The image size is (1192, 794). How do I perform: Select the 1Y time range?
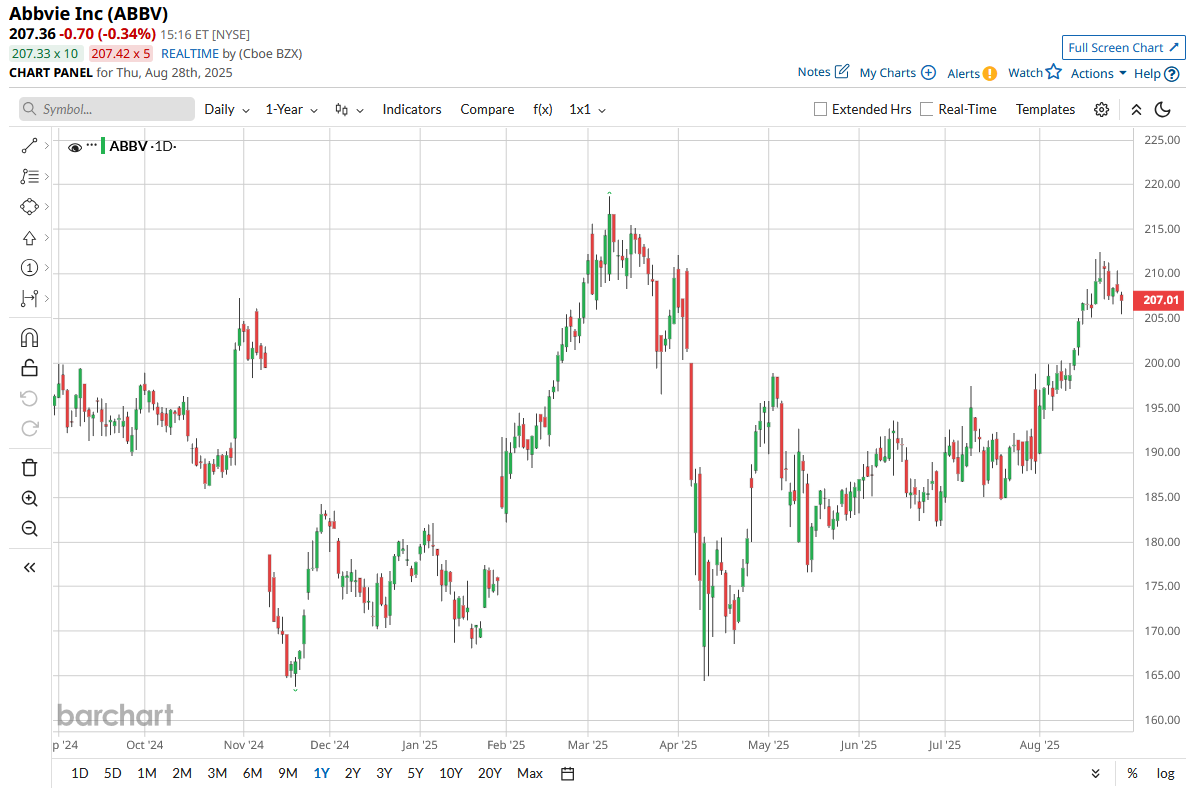point(322,773)
